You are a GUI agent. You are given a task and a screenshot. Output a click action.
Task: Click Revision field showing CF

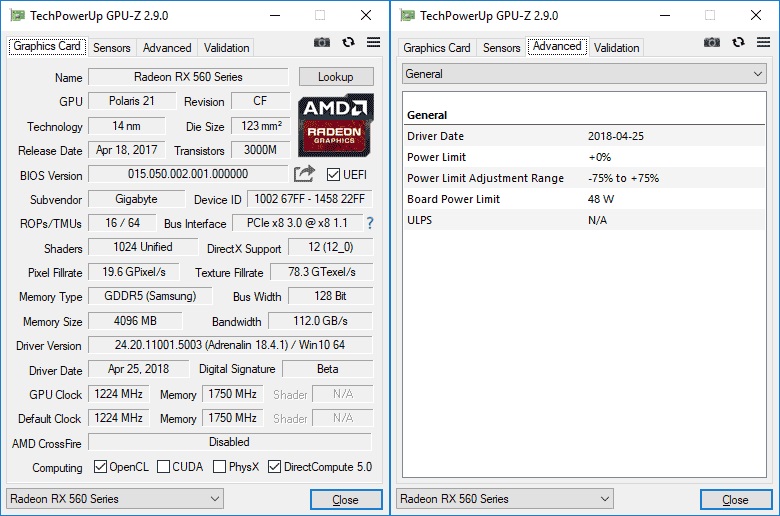click(x=261, y=101)
